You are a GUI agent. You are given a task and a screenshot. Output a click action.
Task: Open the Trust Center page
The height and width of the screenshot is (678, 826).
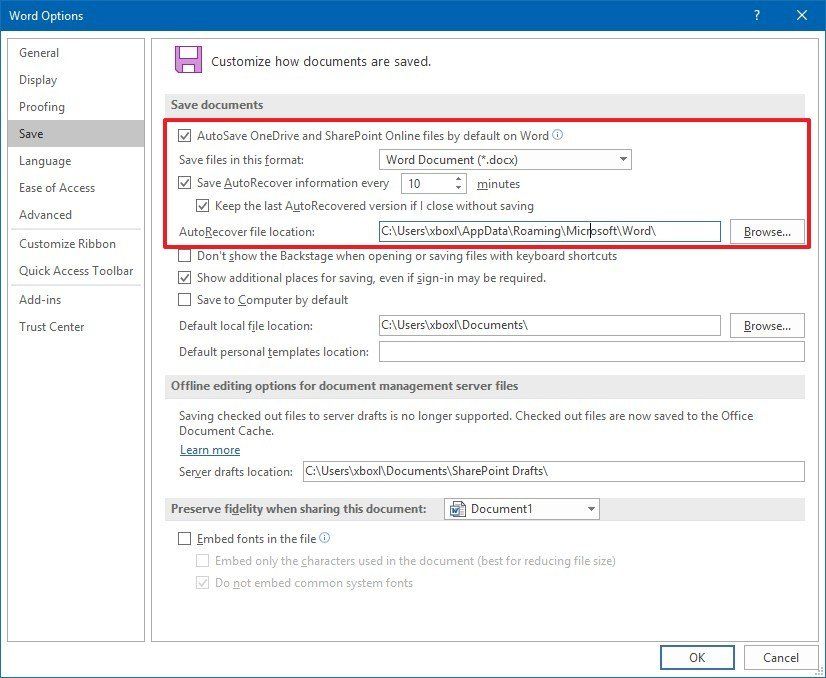tap(52, 326)
